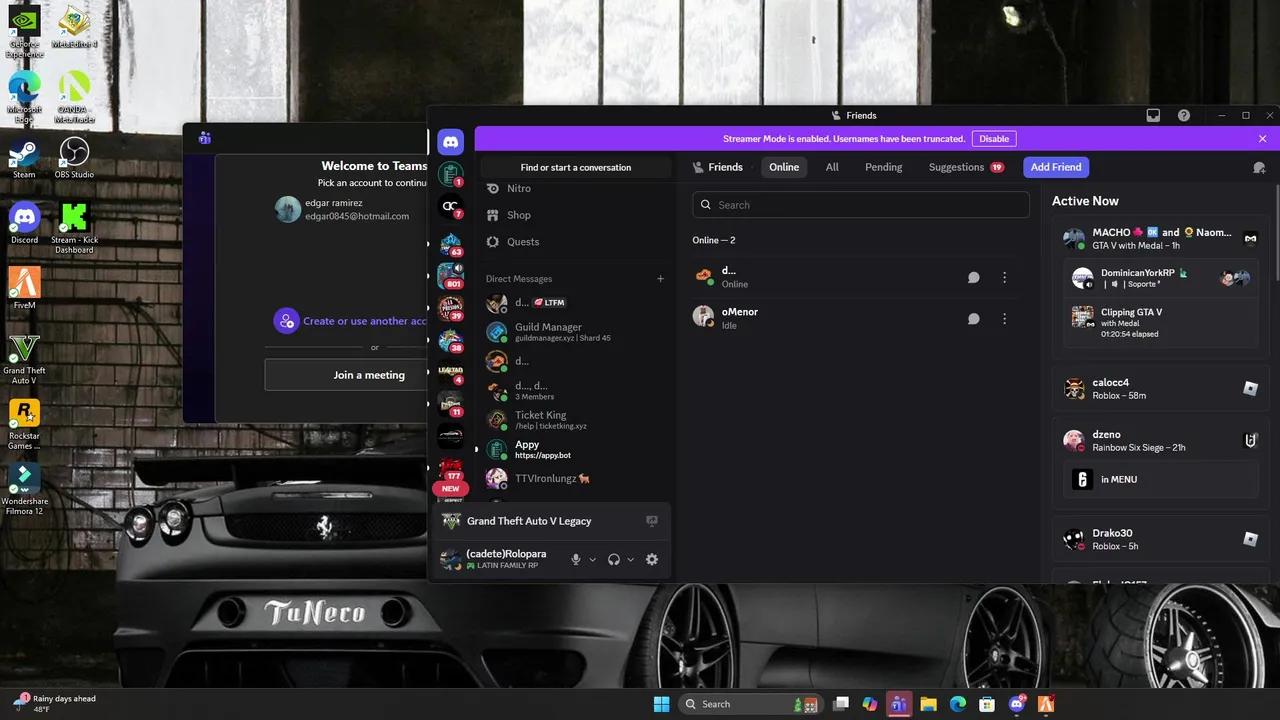Open headphone output options arrow
This screenshot has height=720, width=1280.
click(630, 560)
